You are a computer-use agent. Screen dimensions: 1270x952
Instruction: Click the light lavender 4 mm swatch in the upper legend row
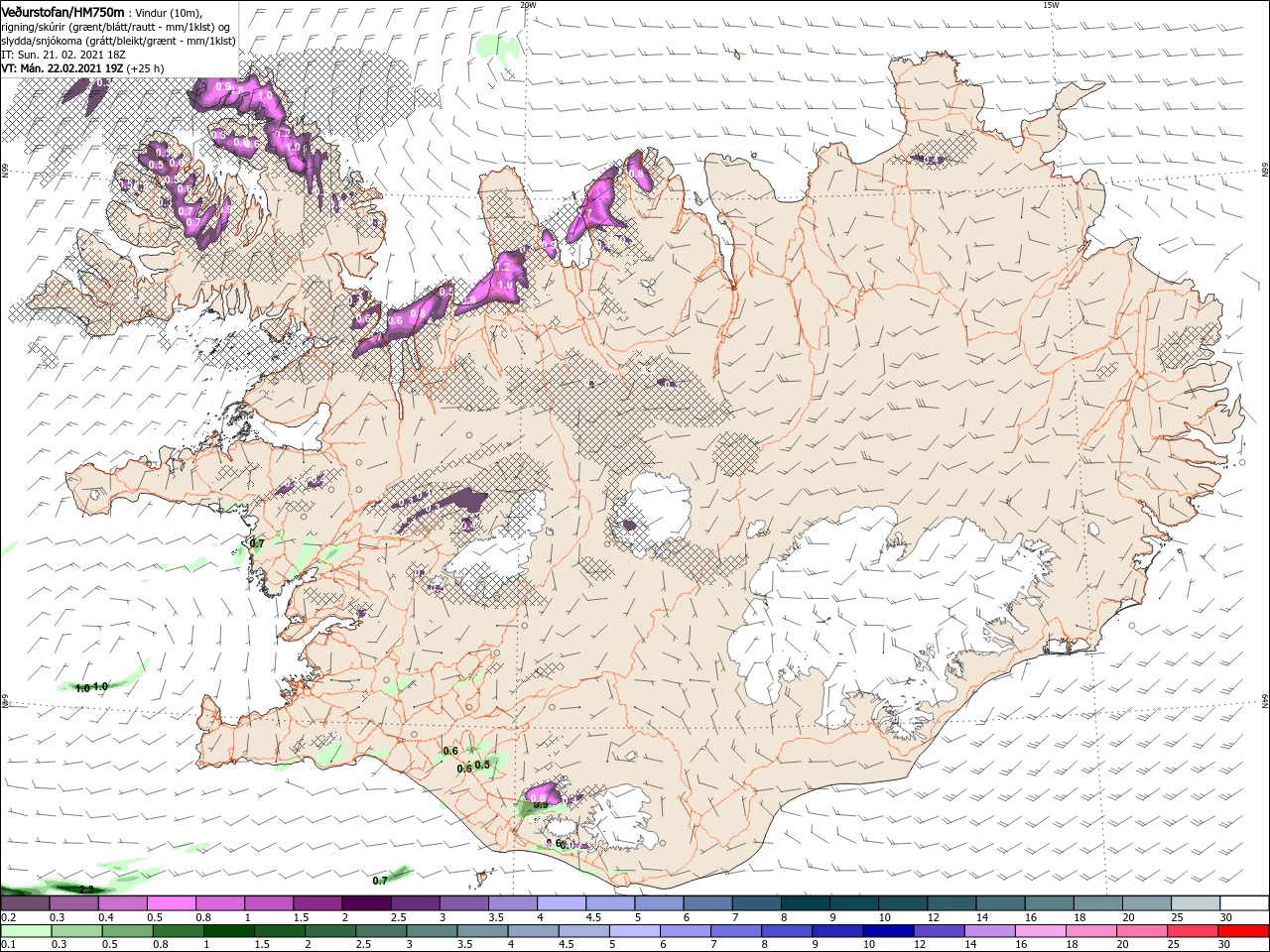560,903
